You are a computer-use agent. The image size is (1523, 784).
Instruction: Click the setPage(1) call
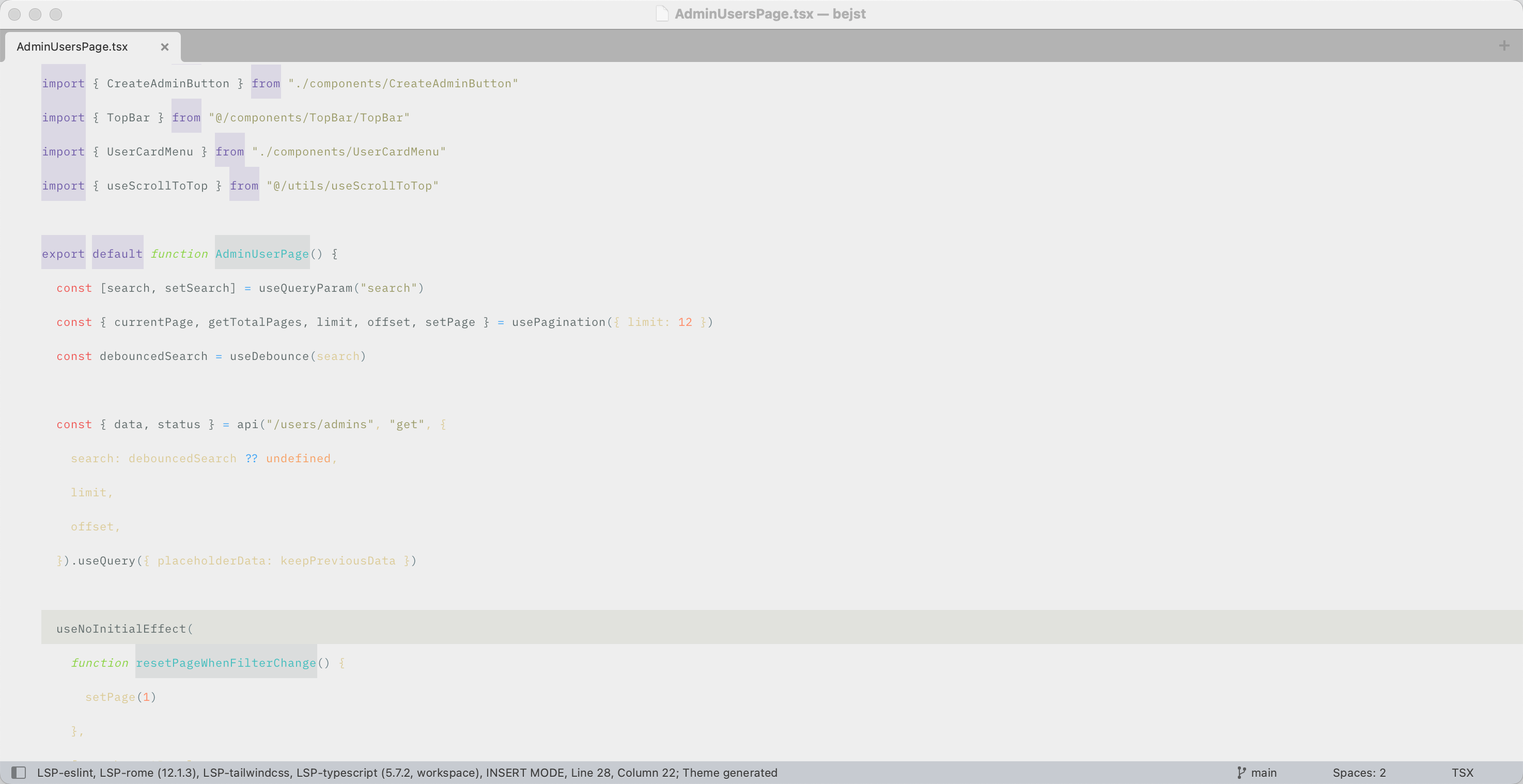[120, 697]
